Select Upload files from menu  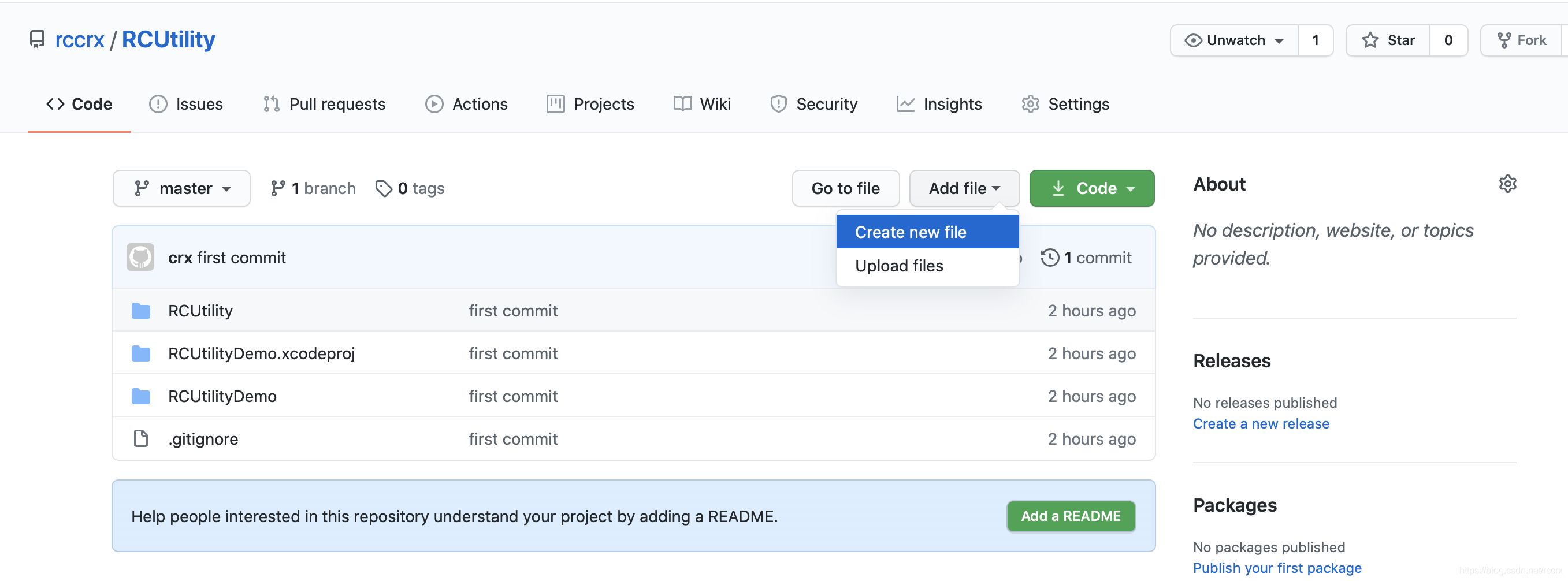point(928,266)
